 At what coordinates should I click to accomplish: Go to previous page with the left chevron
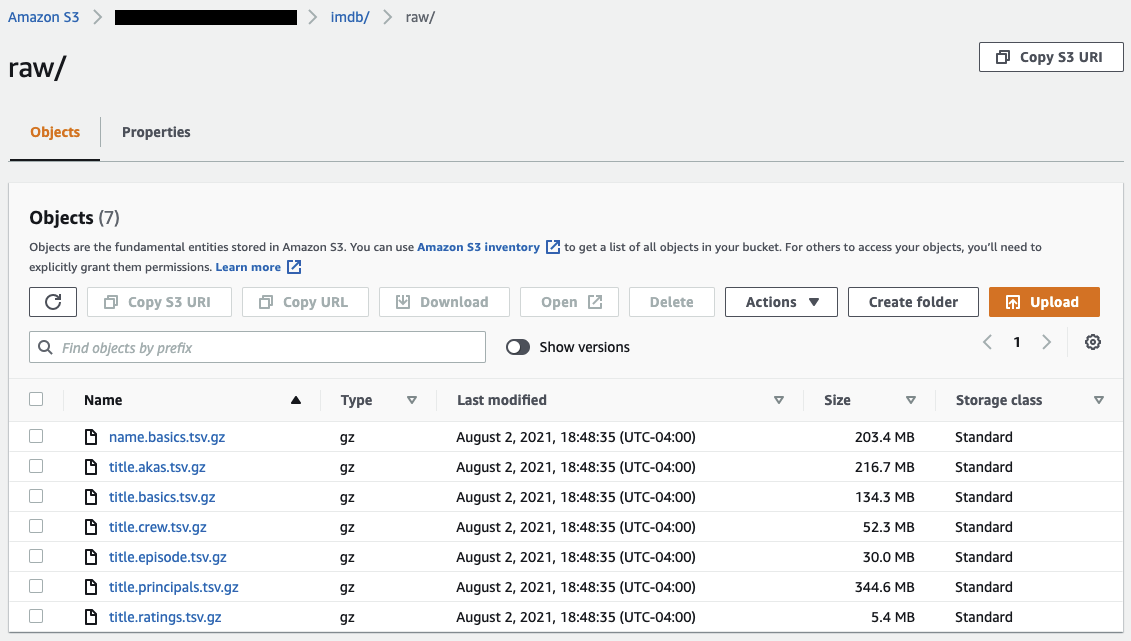987,343
